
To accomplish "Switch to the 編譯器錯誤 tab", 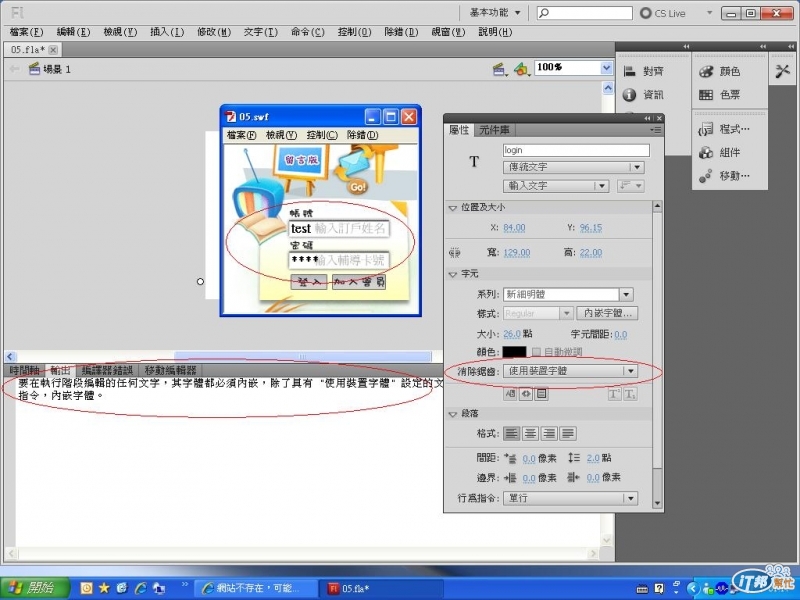I will click(x=107, y=370).
